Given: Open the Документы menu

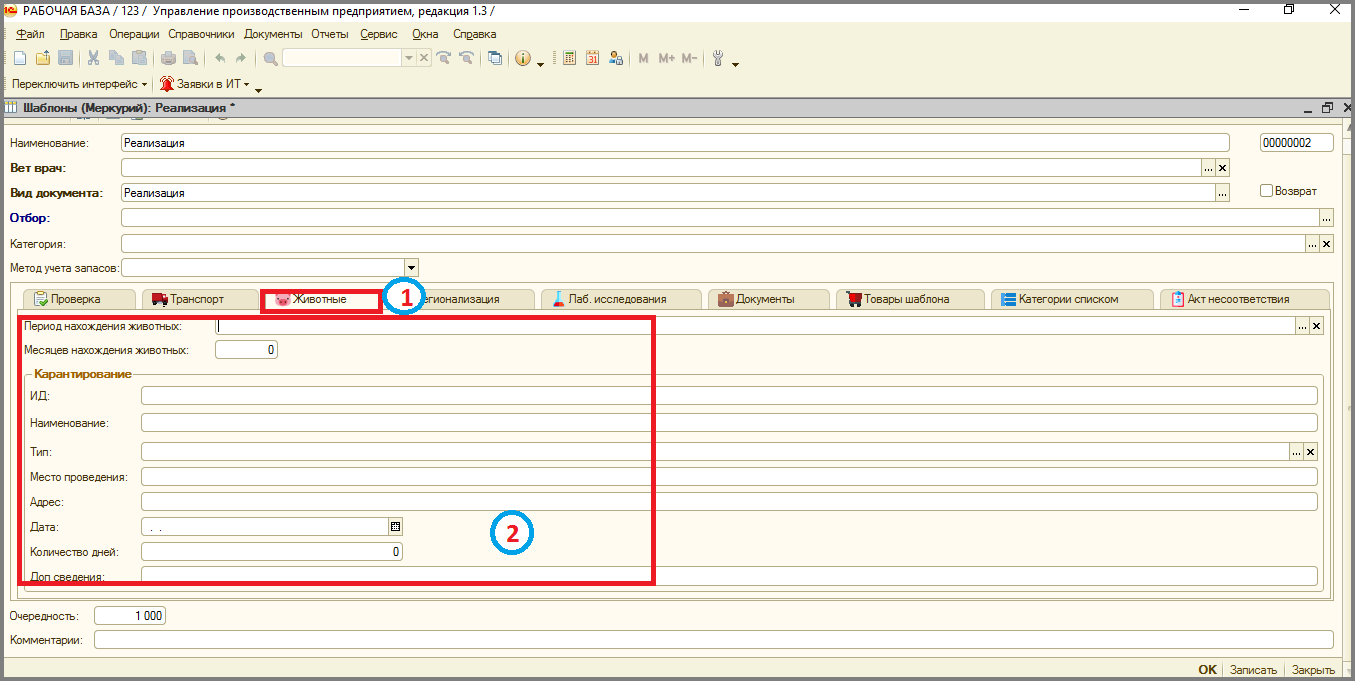Looking at the screenshot, I should [x=273, y=34].
